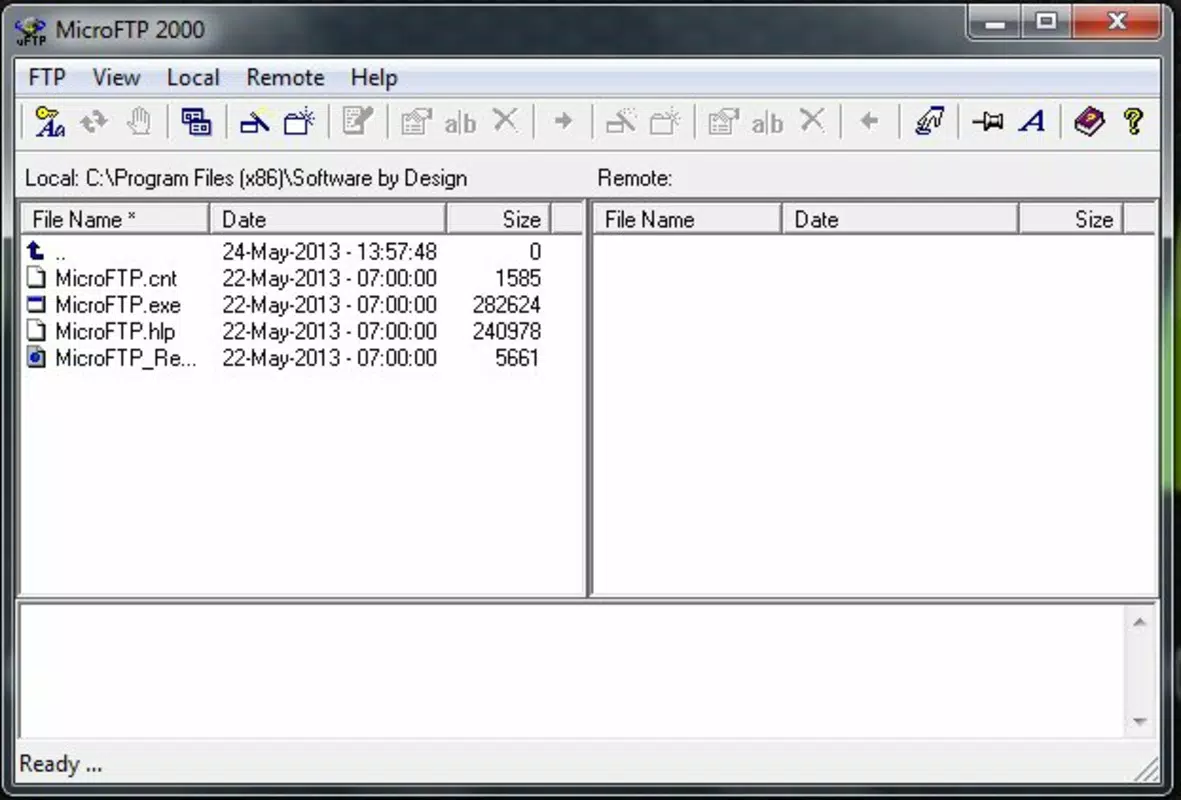Open the Local menu
Image resolution: width=1181 pixels, height=800 pixels.
[x=193, y=77]
